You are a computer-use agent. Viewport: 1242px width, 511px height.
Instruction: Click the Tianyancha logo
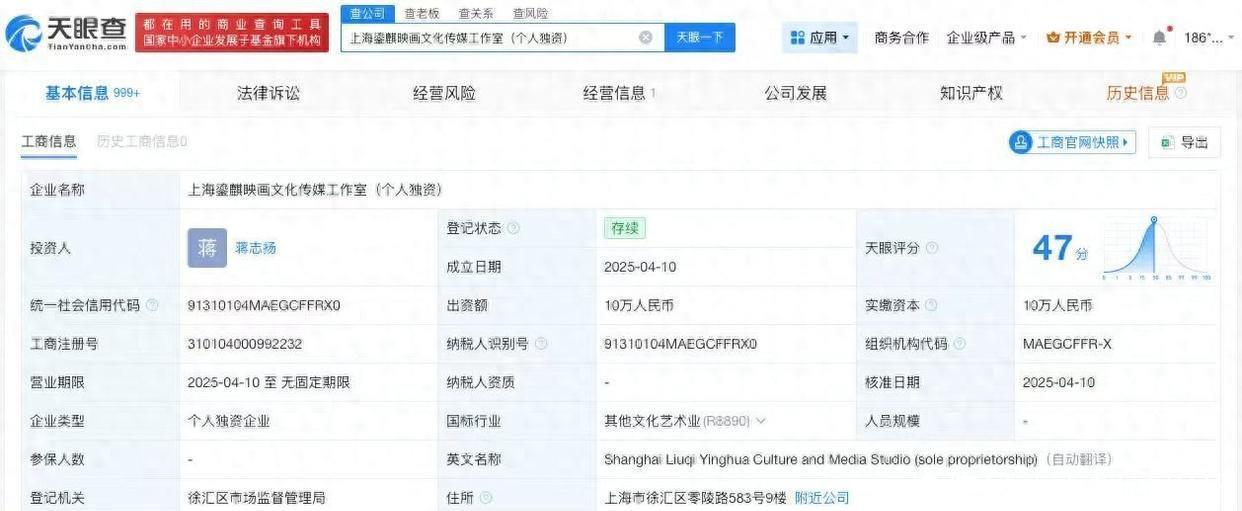pyautogui.click(x=66, y=33)
